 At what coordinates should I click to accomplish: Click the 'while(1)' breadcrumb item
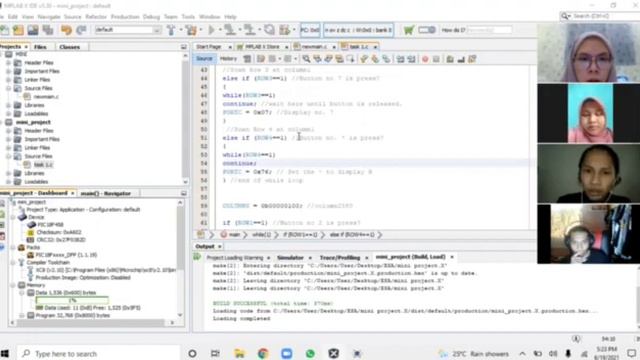pyautogui.click(x=262, y=235)
